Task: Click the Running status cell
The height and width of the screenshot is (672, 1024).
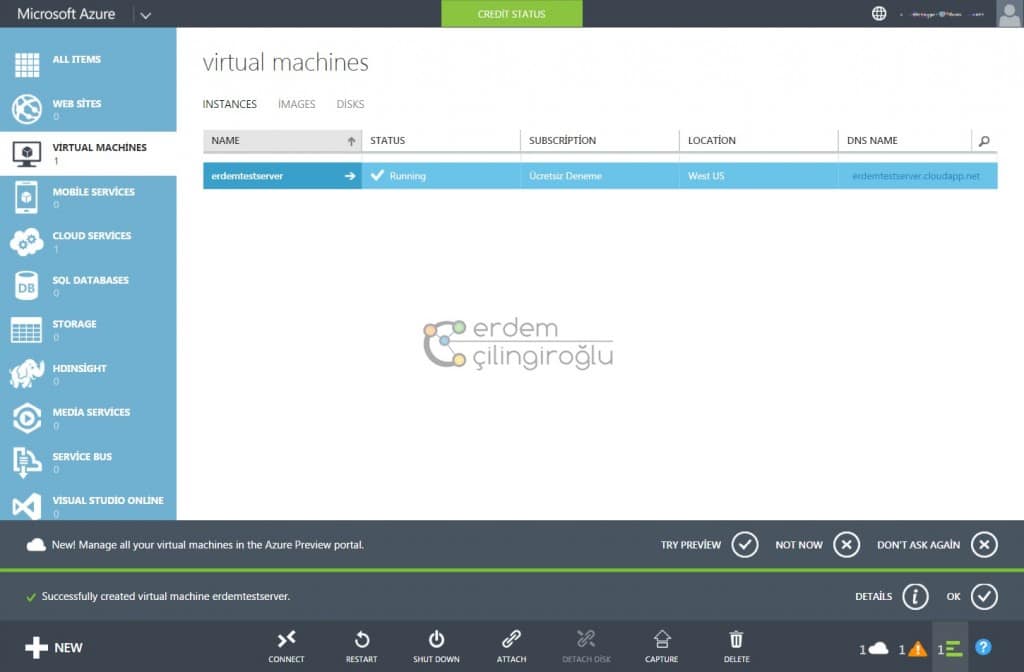Action: (441, 176)
